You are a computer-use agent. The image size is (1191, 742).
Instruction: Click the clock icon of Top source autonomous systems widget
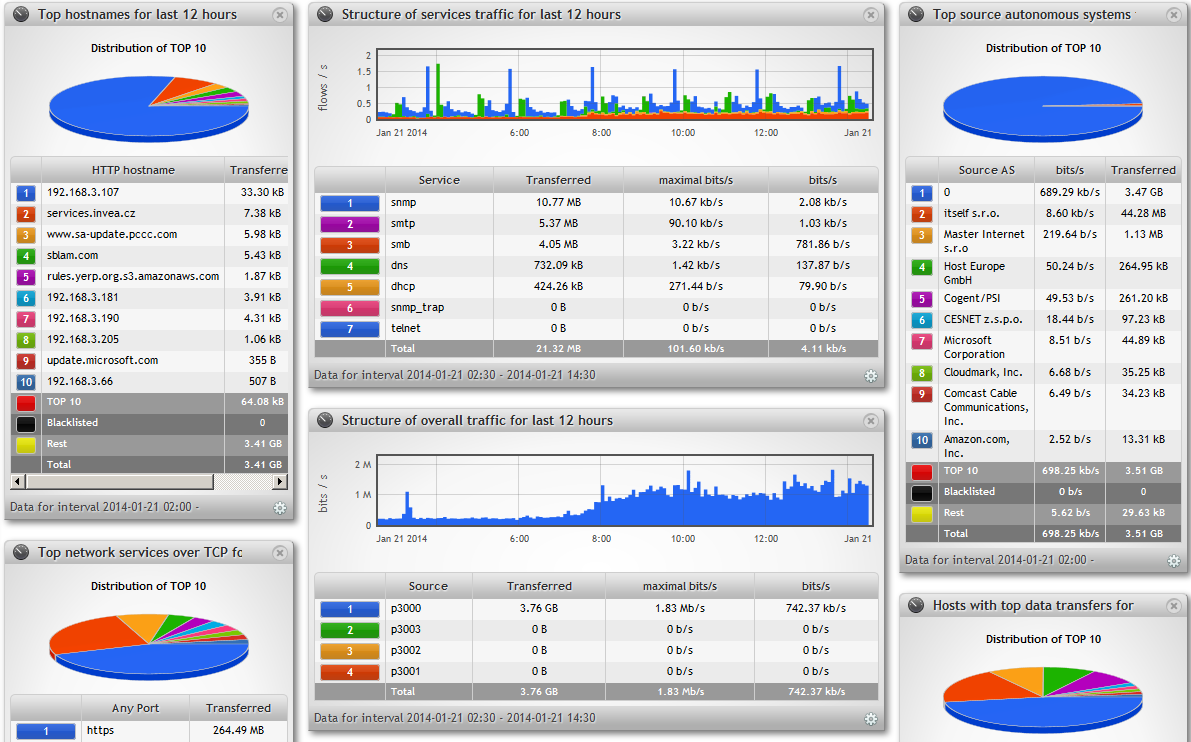click(916, 14)
